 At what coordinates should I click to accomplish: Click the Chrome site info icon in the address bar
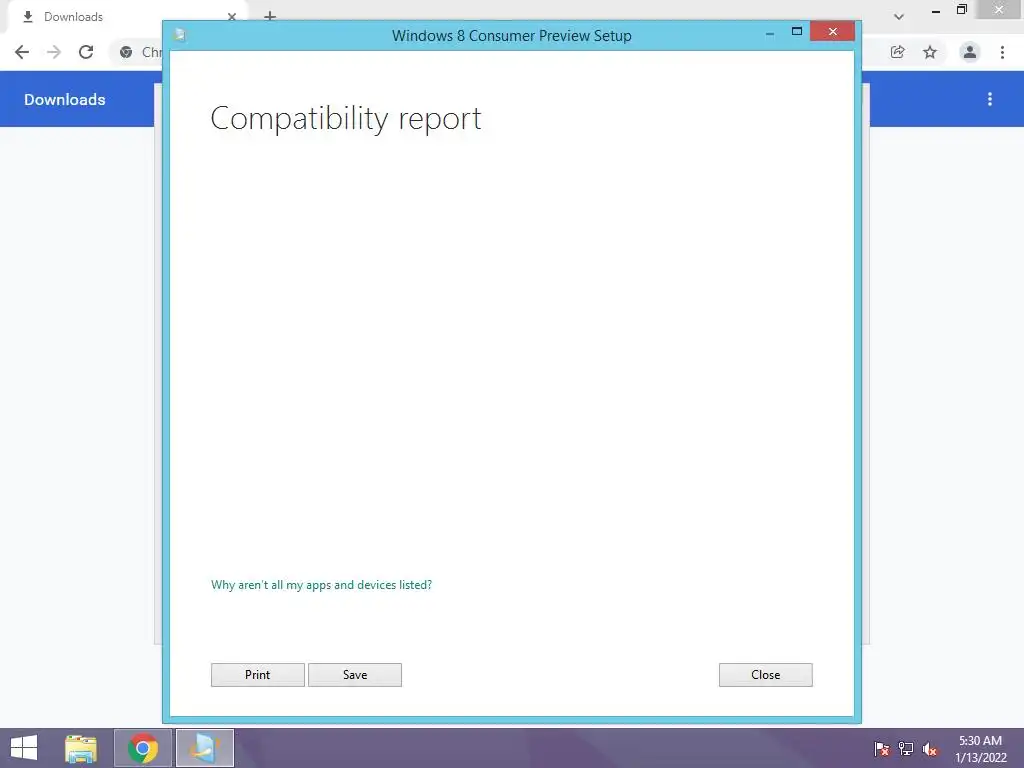[126, 52]
